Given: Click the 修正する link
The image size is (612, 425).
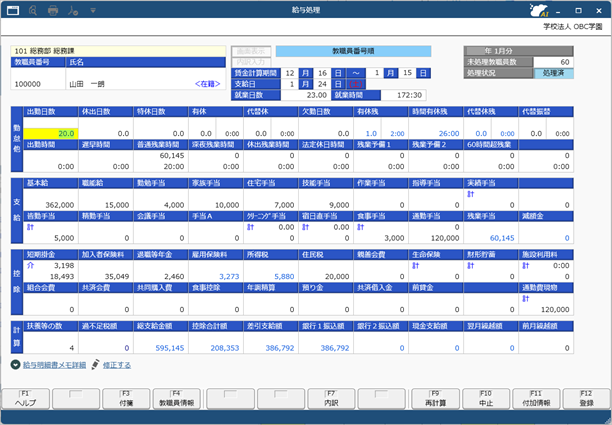Looking at the screenshot, I should point(117,365).
